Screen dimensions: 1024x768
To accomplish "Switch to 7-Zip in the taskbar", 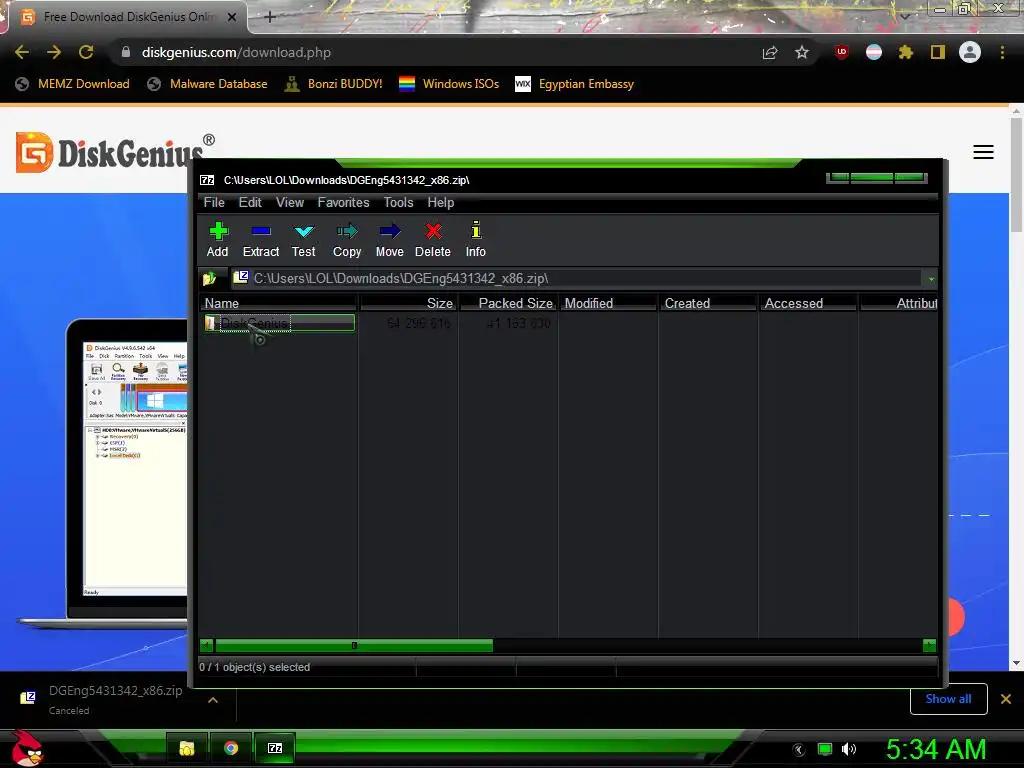I will pos(275,748).
